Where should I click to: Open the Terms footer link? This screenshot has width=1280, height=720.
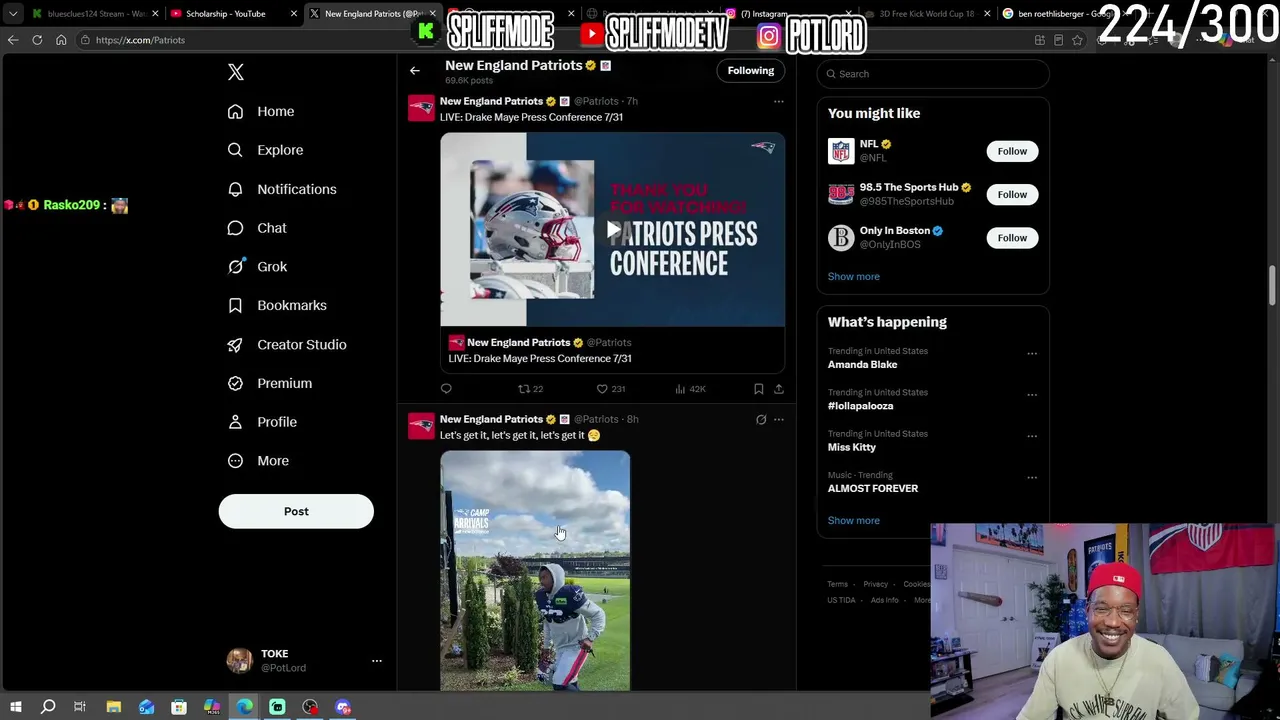point(837,585)
